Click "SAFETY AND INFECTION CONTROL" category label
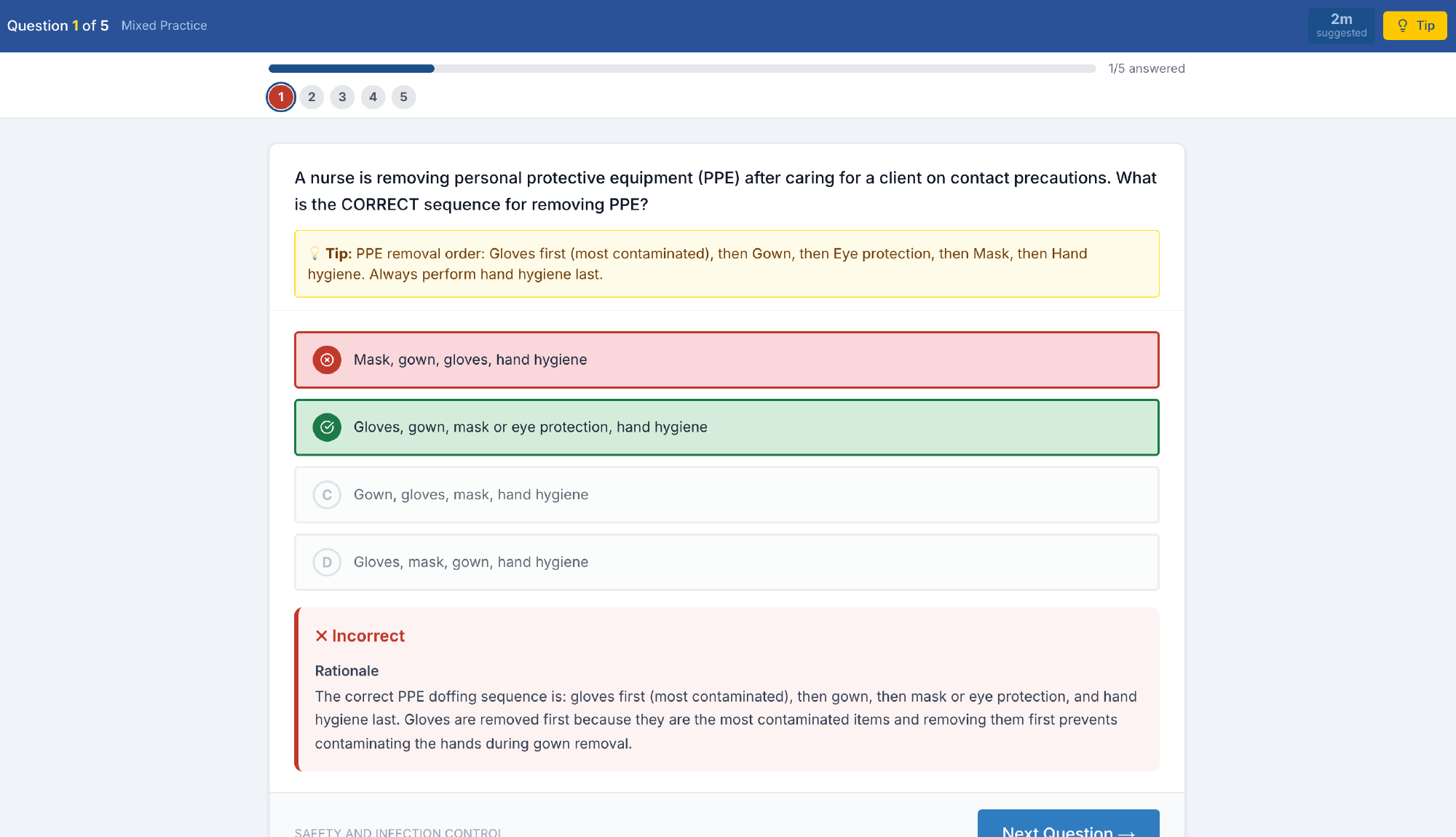This screenshot has height=837, width=1456. (398, 832)
